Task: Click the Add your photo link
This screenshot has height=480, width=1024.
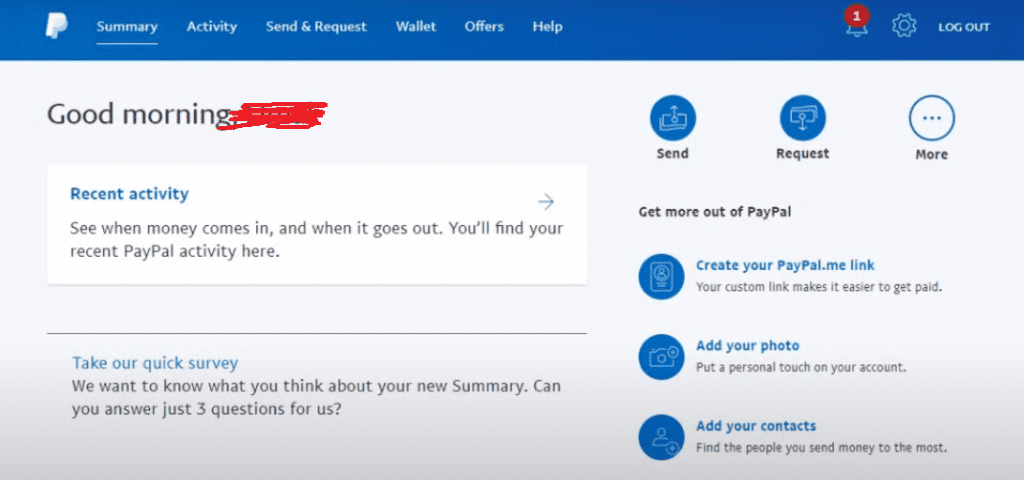Action: [x=748, y=345]
